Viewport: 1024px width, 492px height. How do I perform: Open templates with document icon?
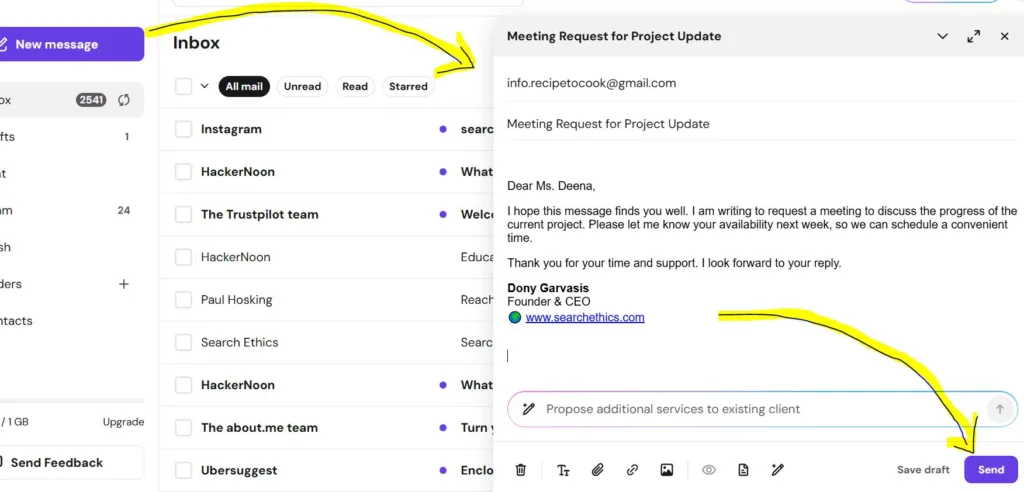[x=743, y=470]
